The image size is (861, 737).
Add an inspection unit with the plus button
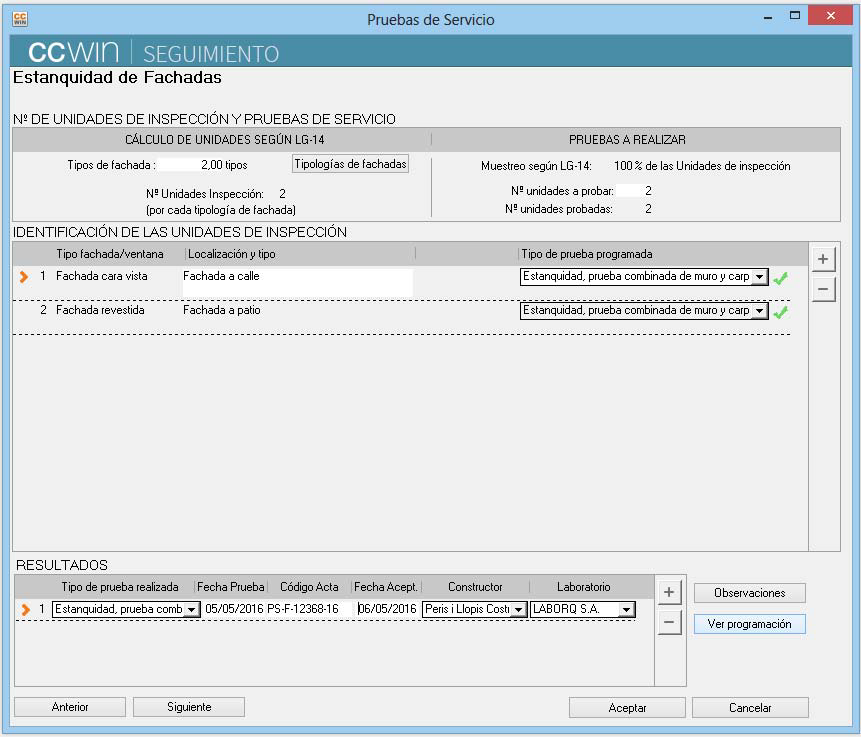click(823, 259)
